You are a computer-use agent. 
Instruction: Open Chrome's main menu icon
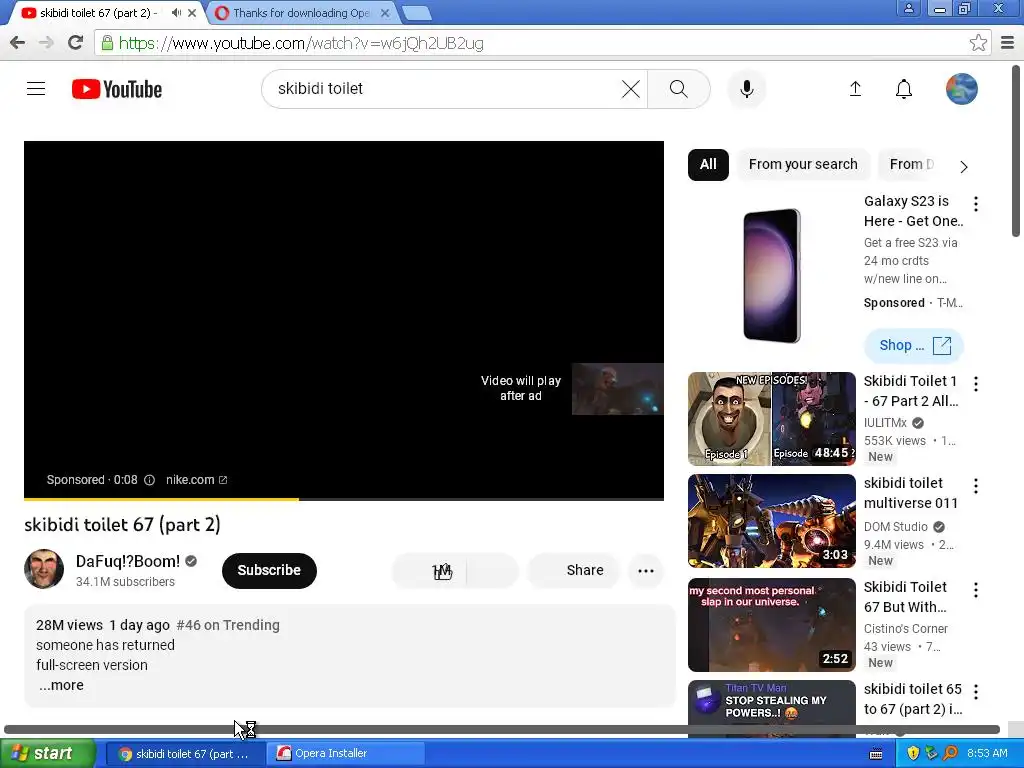1008,43
